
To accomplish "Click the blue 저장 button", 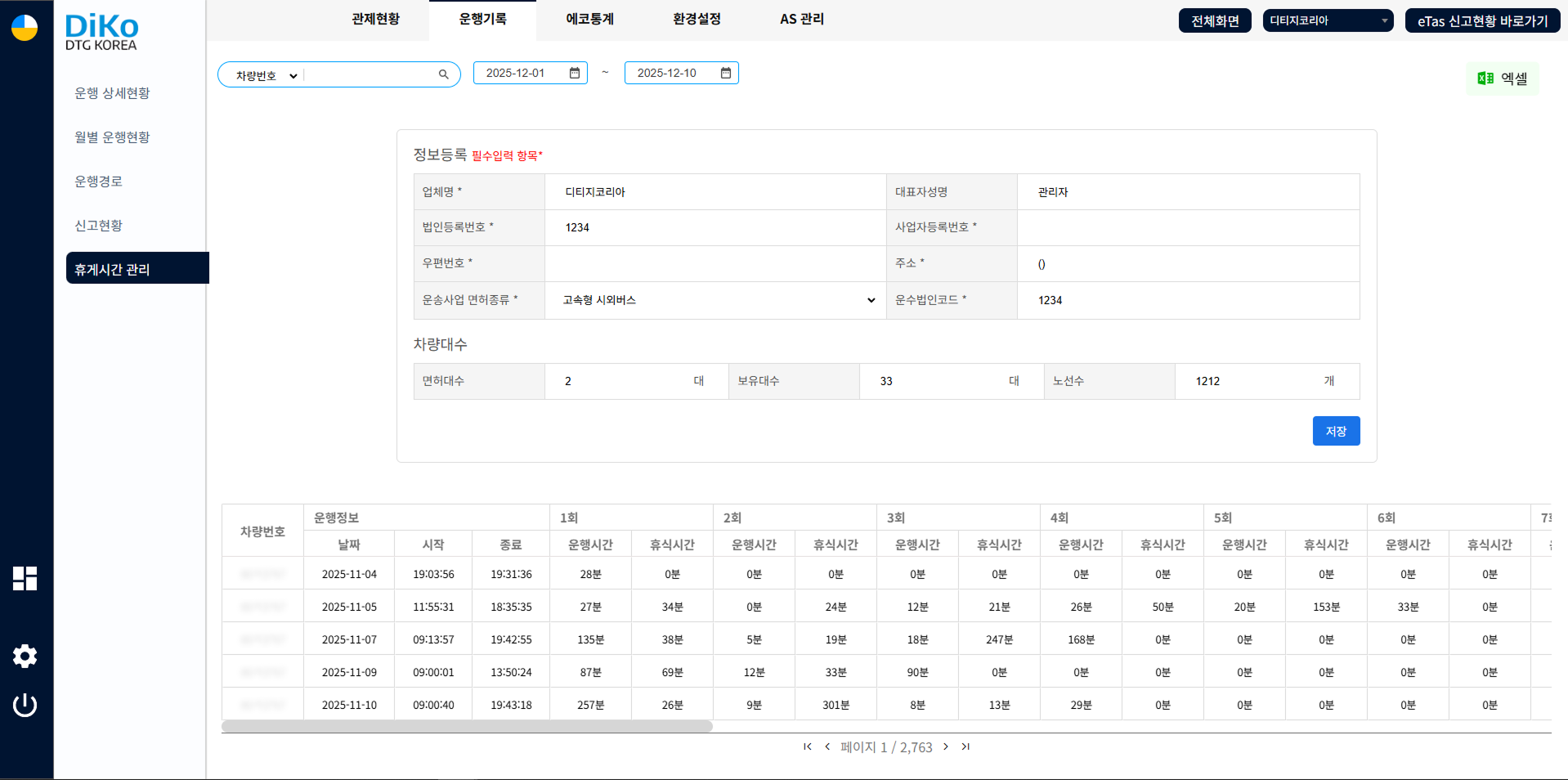I will pyautogui.click(x=1336, y=431).
